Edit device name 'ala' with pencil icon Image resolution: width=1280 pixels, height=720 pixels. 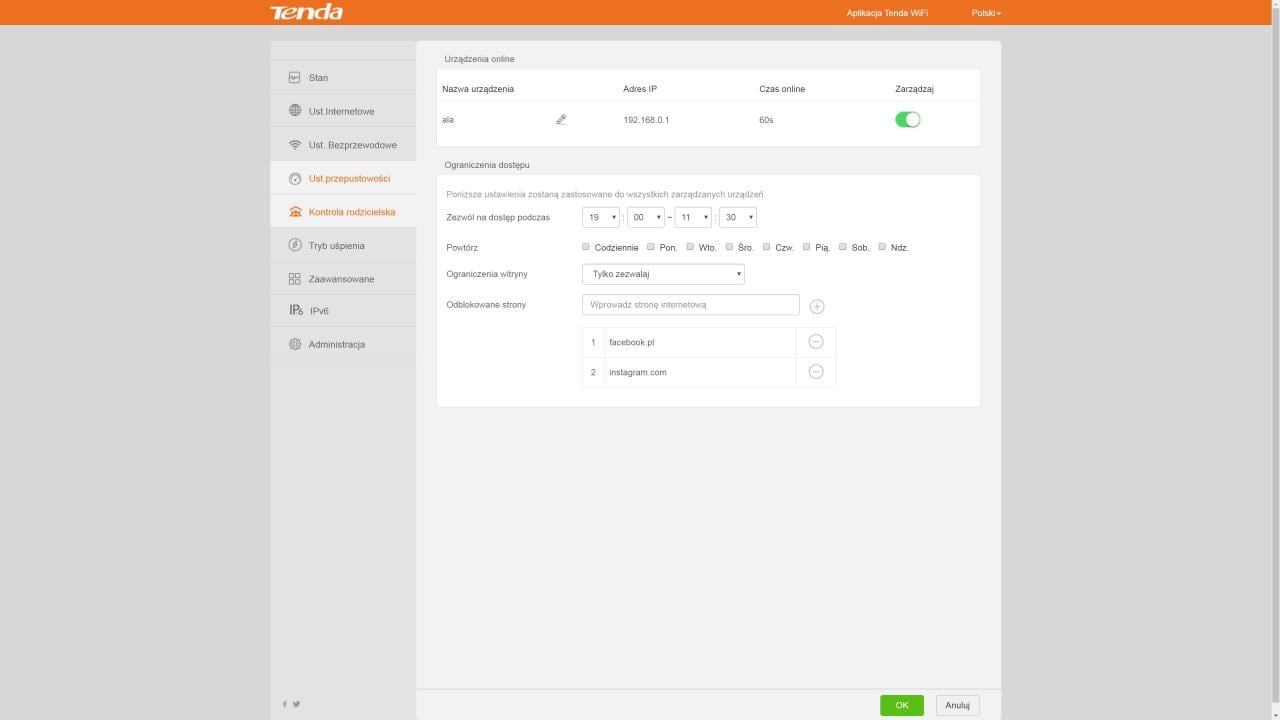[x=561, y=120]
